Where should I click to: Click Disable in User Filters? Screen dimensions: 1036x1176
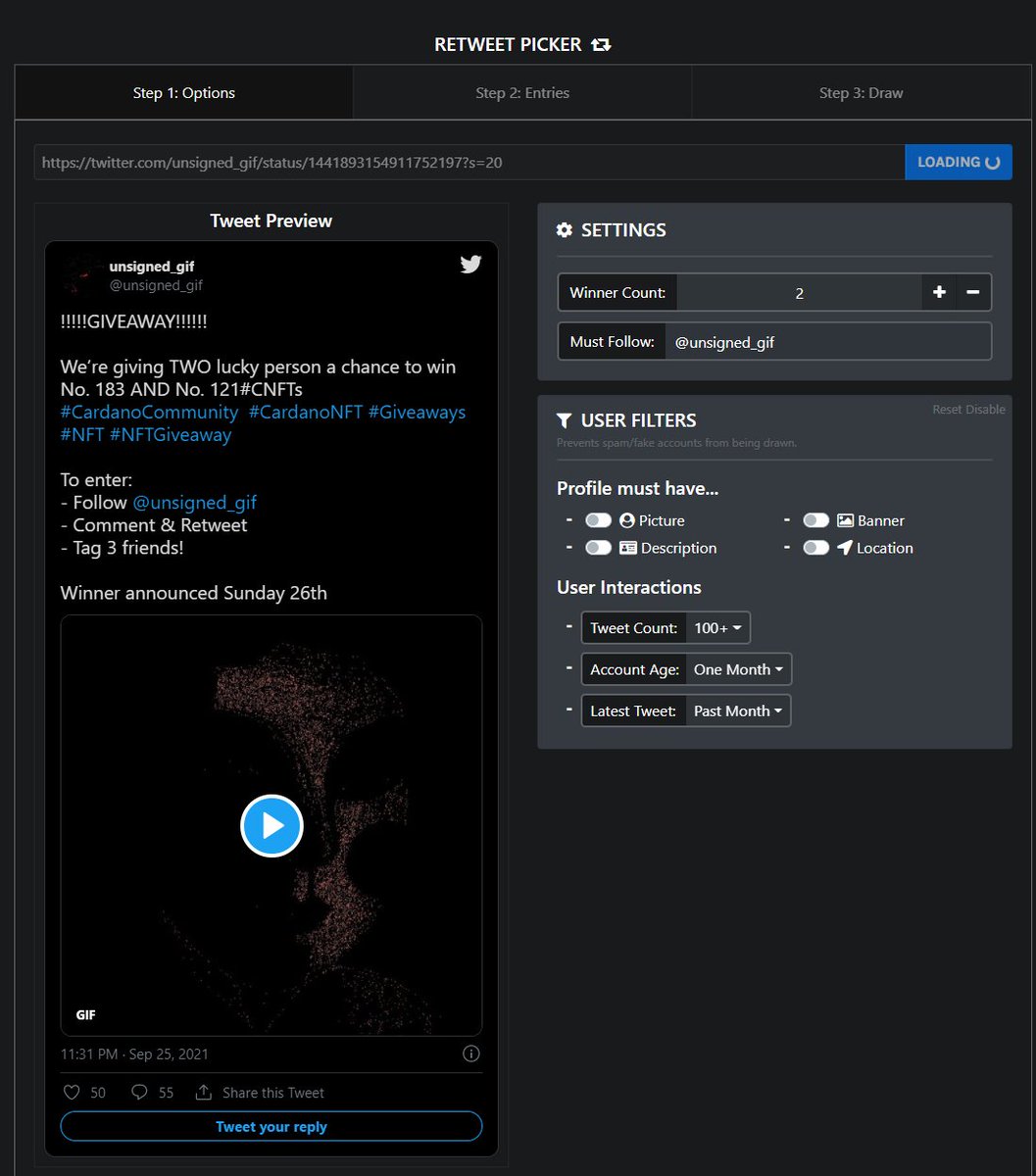[986, 410]
